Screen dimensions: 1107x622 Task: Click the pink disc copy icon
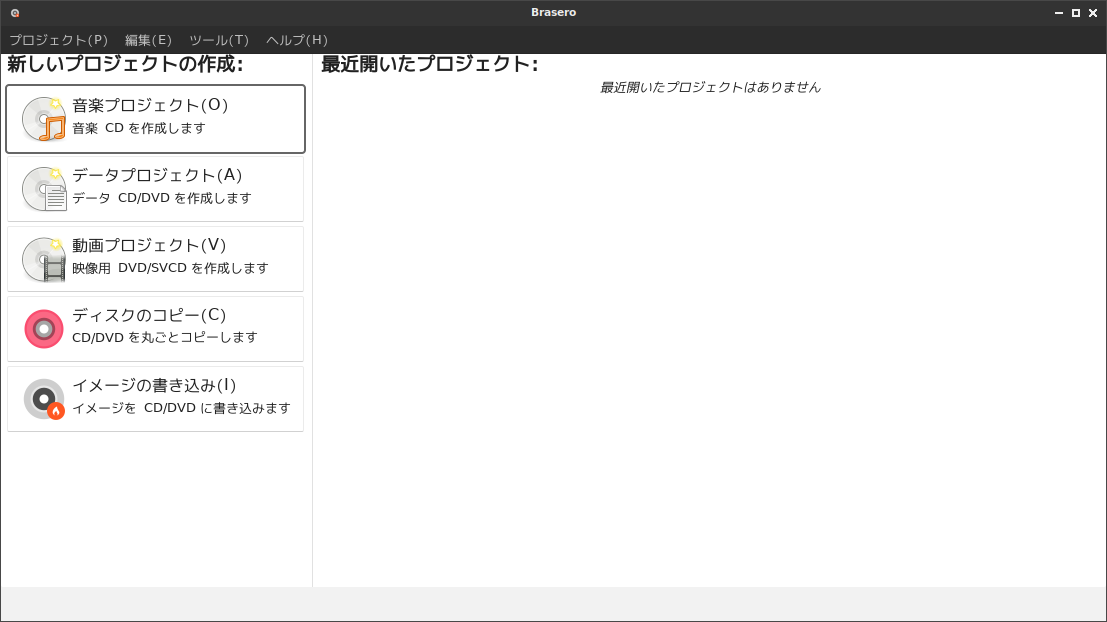(44, 329)
